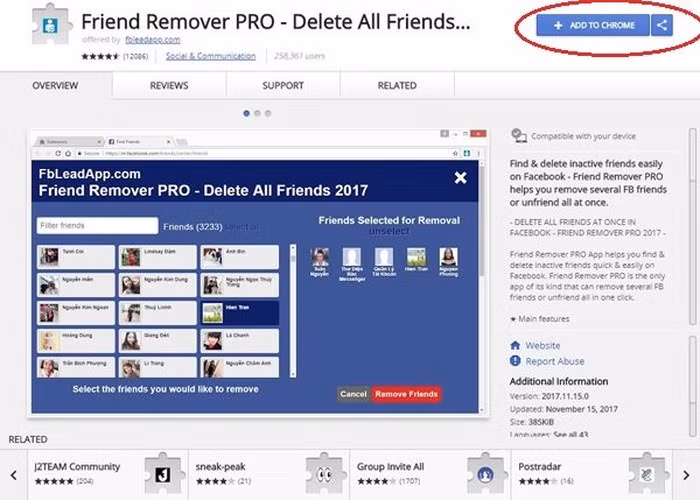The height and width of the screenshot is (500, 700).
Task: Select the second carousel dot indicator
Action: click(257, 113)
